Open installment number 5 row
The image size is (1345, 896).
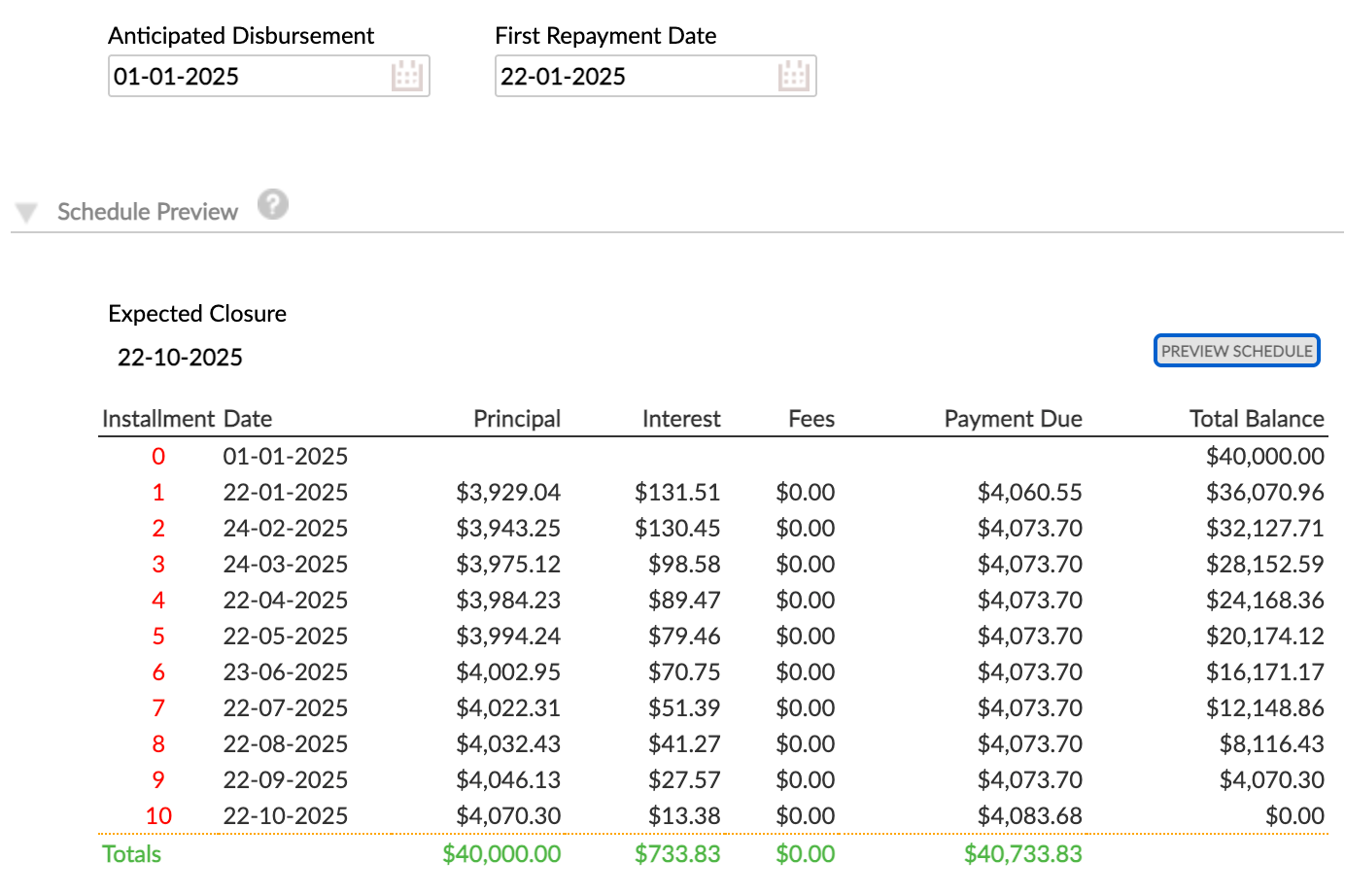[x=158, y=637]
